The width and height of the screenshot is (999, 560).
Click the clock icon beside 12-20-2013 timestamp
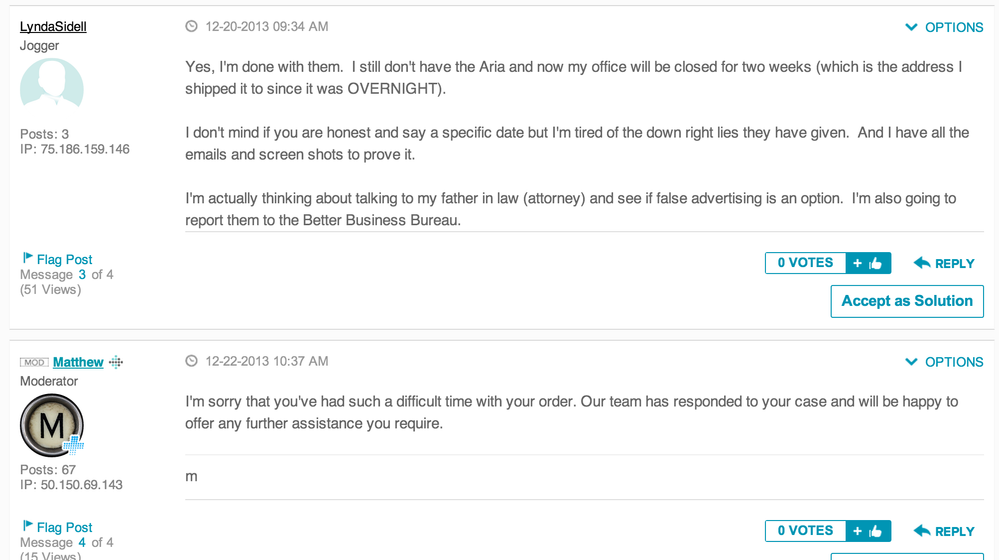coord(191,26)
